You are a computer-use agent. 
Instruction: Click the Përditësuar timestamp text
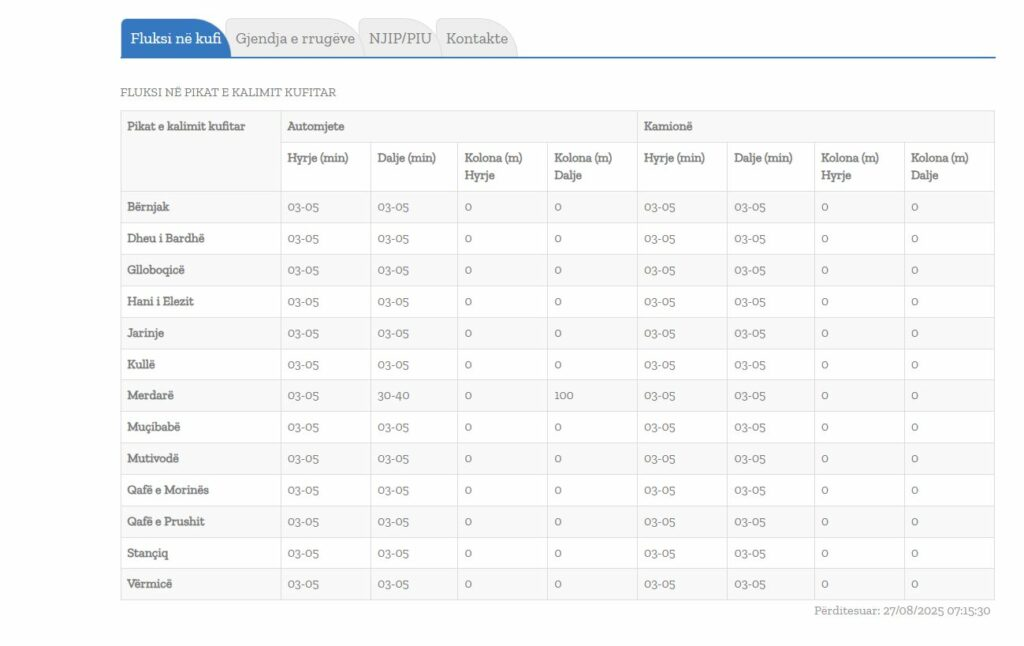tap(902, 611)
